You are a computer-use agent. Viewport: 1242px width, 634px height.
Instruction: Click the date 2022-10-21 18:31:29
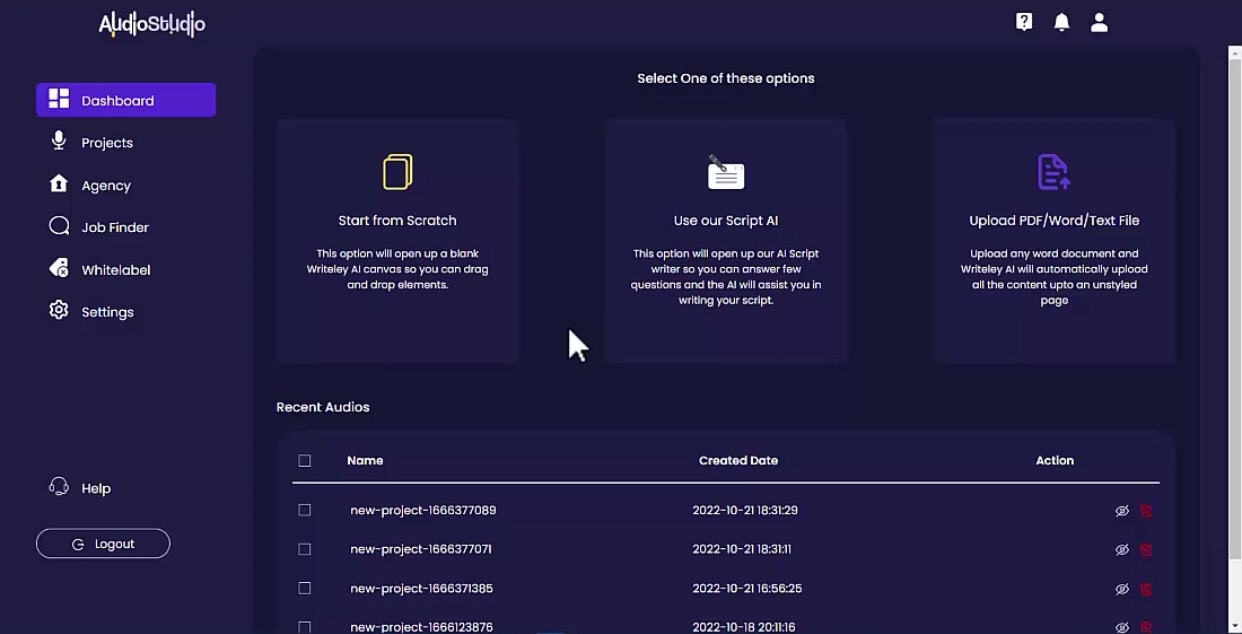[x=745, y=510]
